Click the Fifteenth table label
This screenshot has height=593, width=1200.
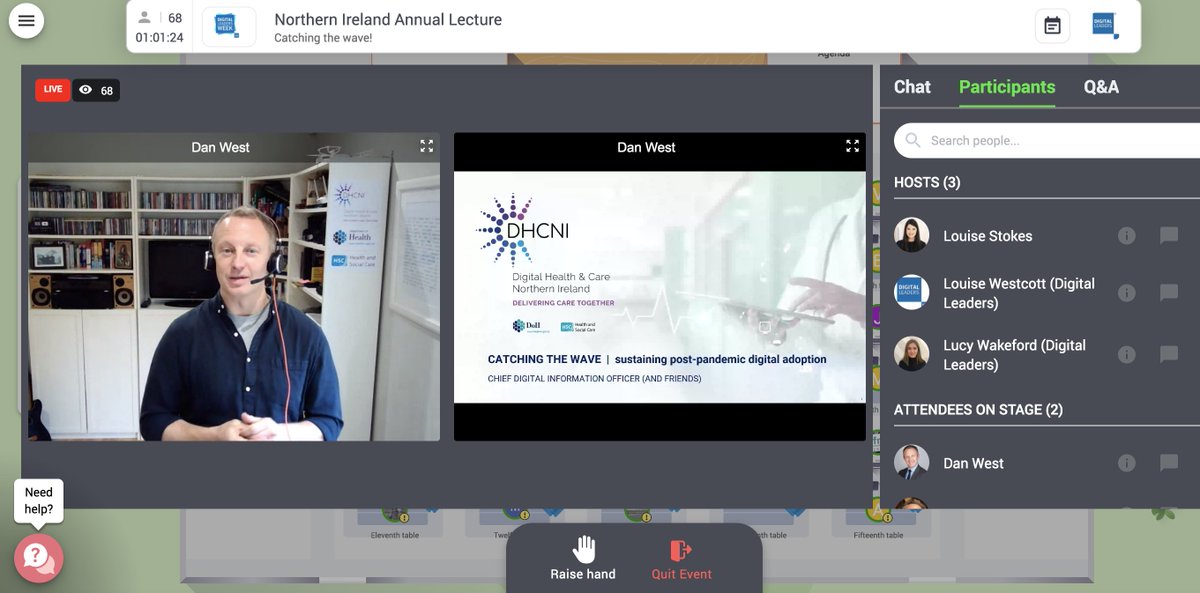coord(878,535)
